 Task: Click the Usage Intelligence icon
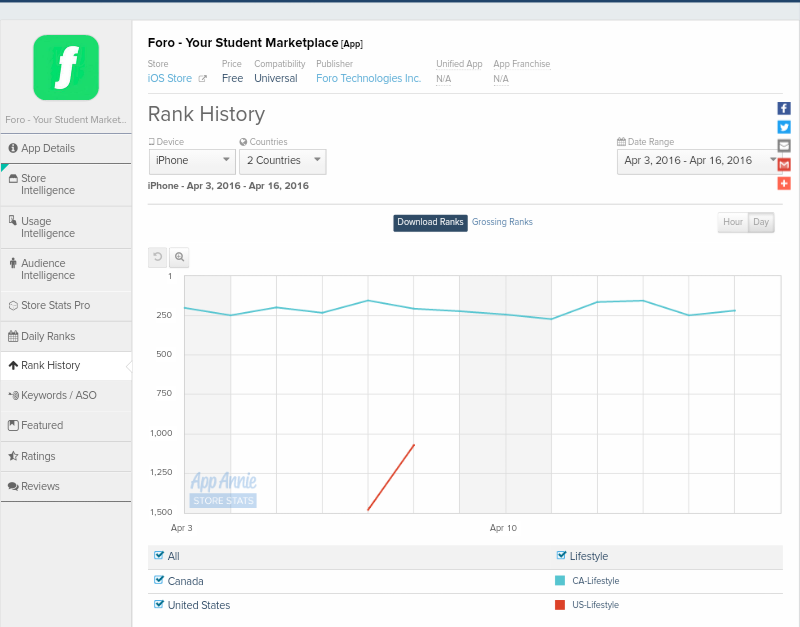13,220
